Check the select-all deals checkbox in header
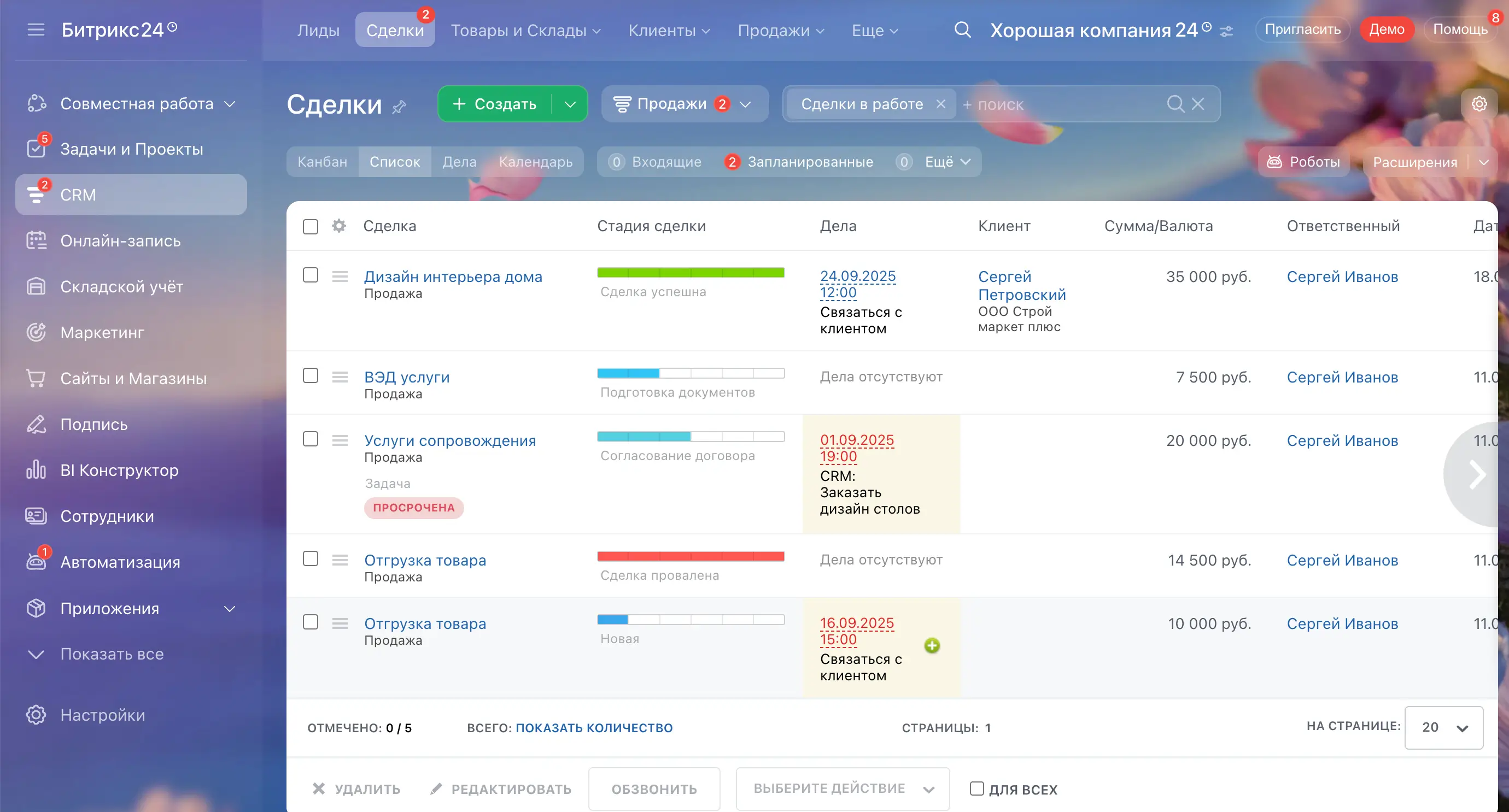The width and height of the screenshot is (1509, 812). (311, 227)
